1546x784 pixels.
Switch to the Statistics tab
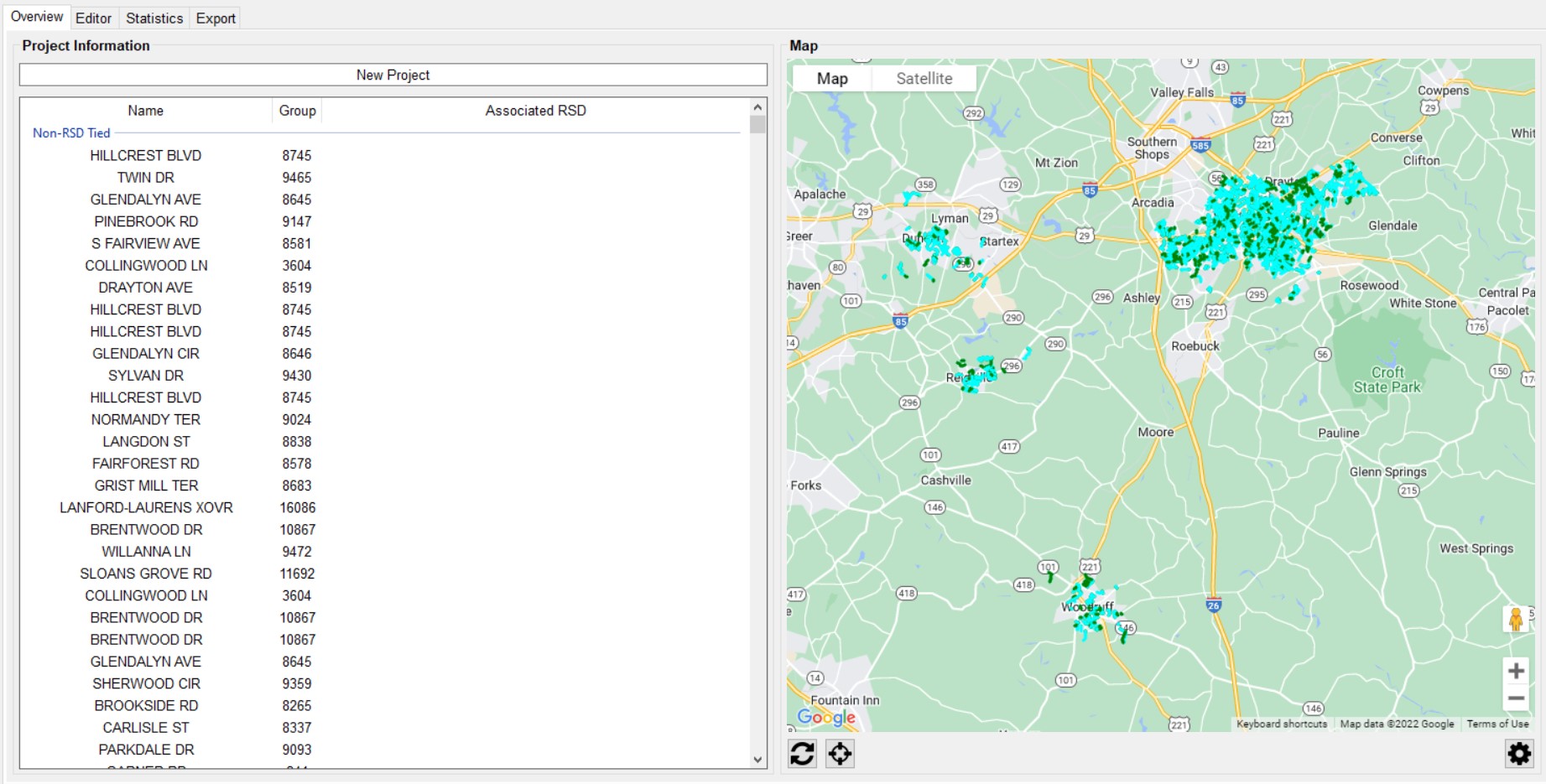[x=154, y=18]
